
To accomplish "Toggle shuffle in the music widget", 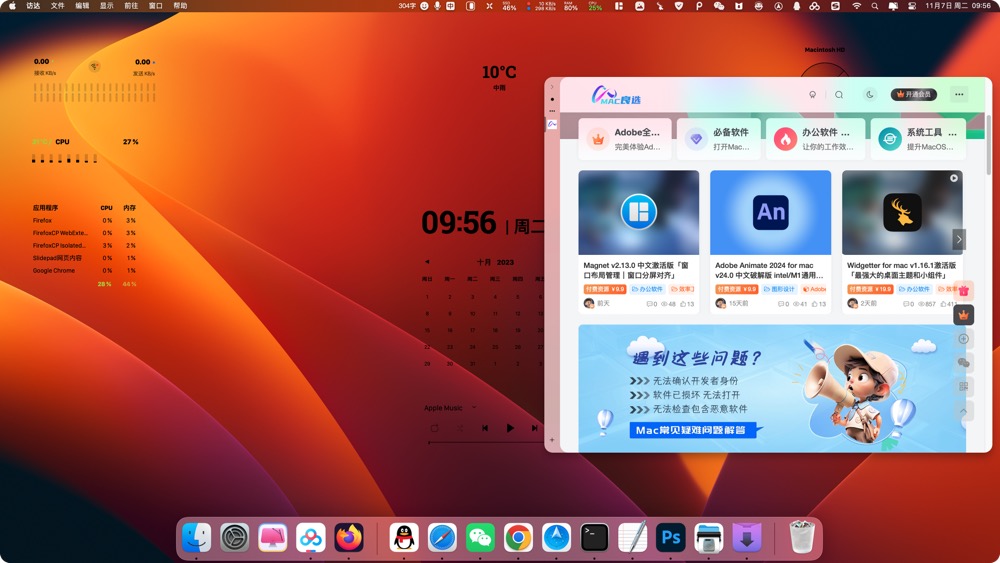I will (x=460, y=428).
